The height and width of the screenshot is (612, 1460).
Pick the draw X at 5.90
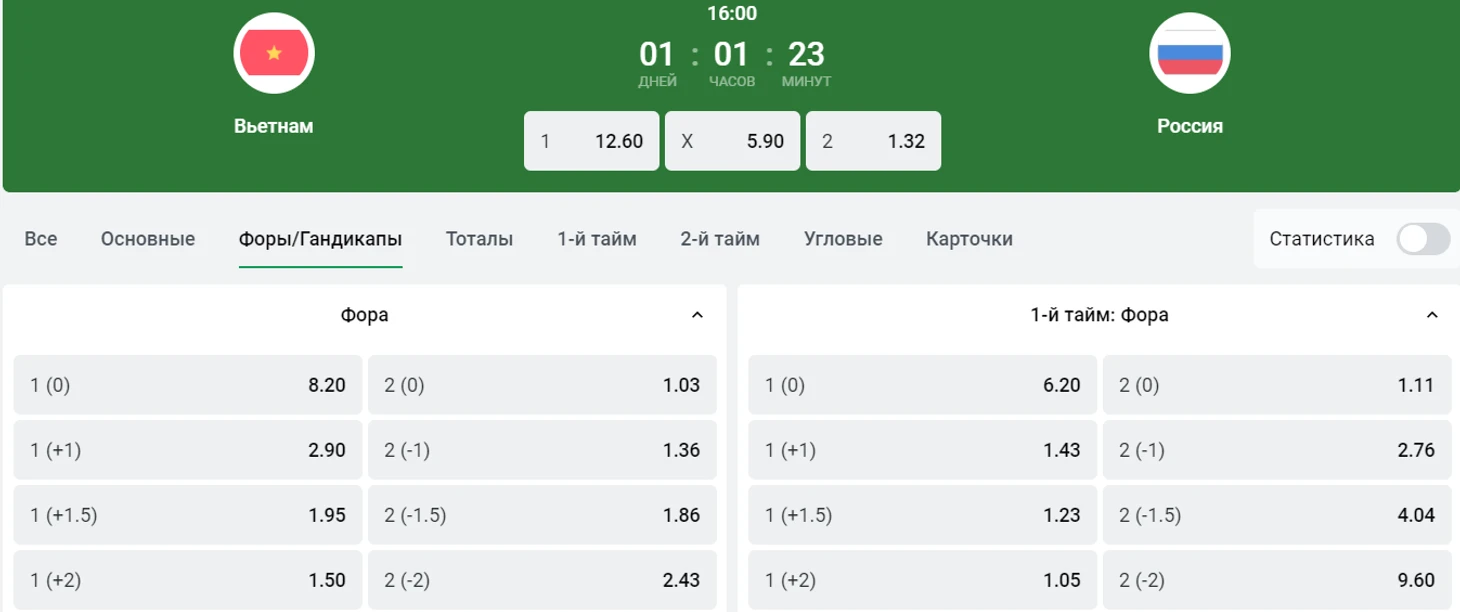[x=733, y=141]
